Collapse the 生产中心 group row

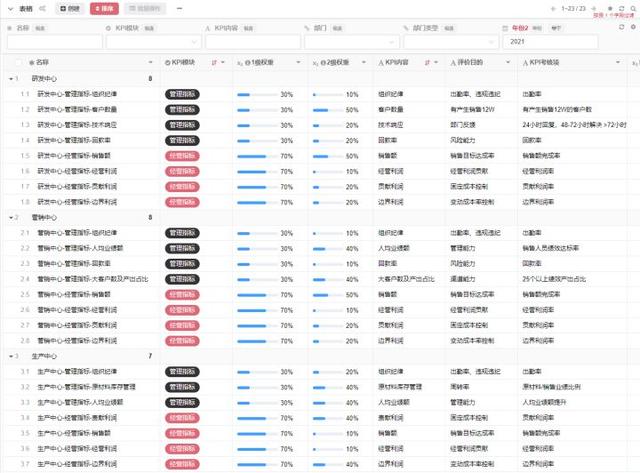pyautogui.click(x=11, y=356)
